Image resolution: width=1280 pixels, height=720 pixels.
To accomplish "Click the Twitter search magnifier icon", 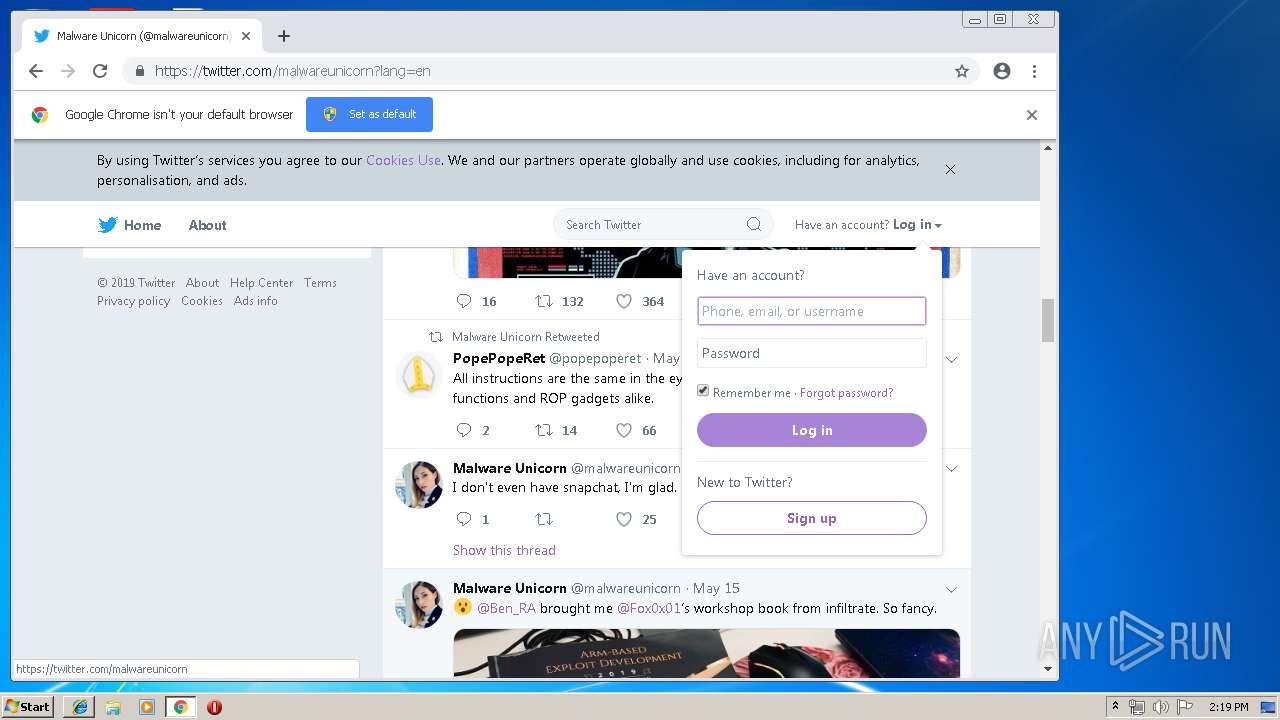I will pyautogui.click(x=754, y=224).
